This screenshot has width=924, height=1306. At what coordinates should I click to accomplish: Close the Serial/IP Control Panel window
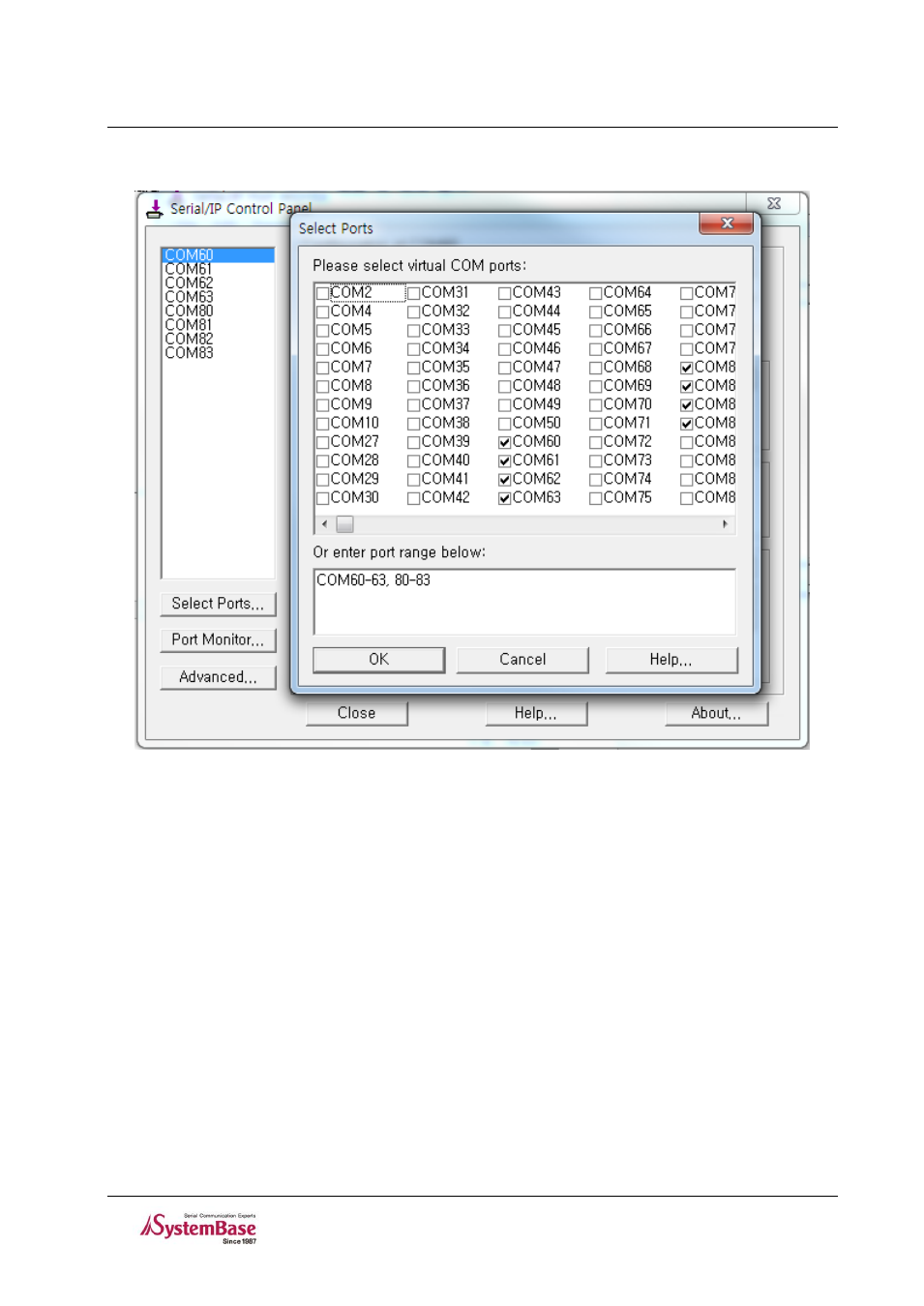coord(774,203)
